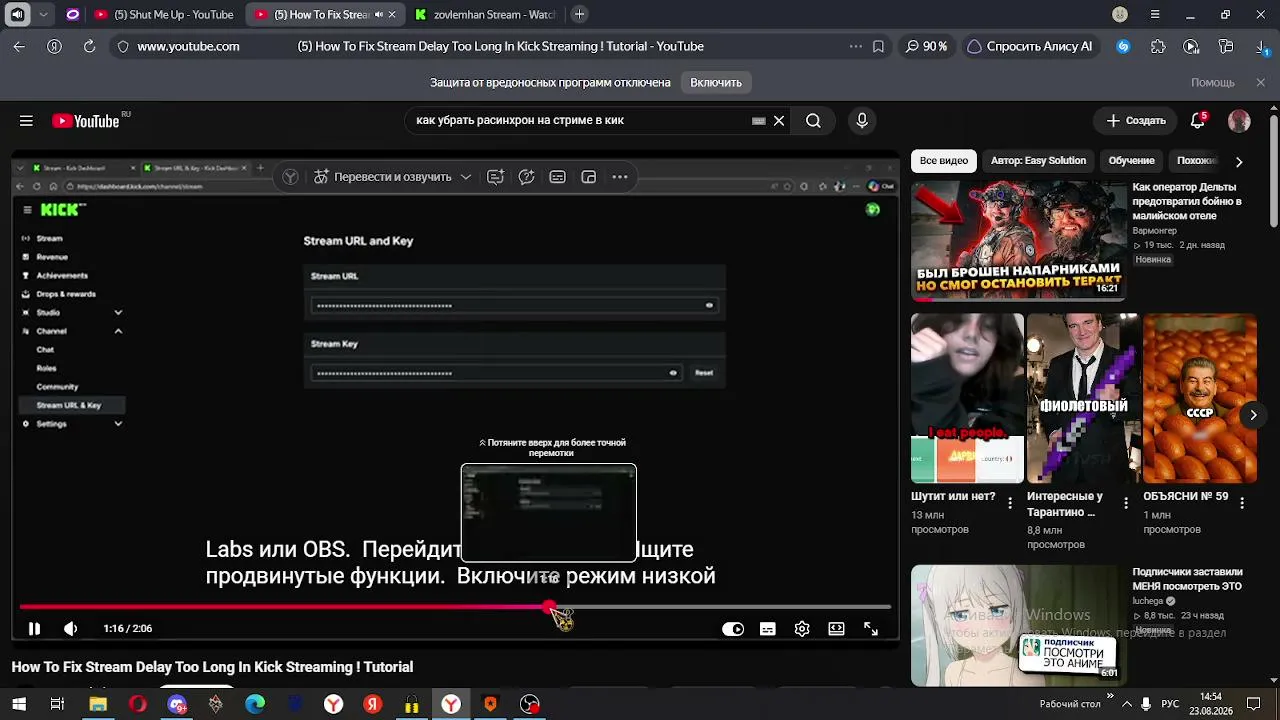Select the 'Обучение' filter chip
The height and width of the screenshot is (720, 1280).
point(1131,161)
